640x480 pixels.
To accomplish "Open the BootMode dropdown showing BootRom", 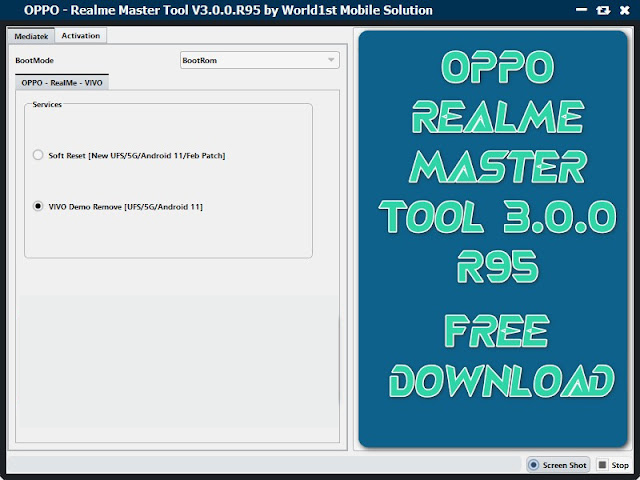I will pos(260,60).
